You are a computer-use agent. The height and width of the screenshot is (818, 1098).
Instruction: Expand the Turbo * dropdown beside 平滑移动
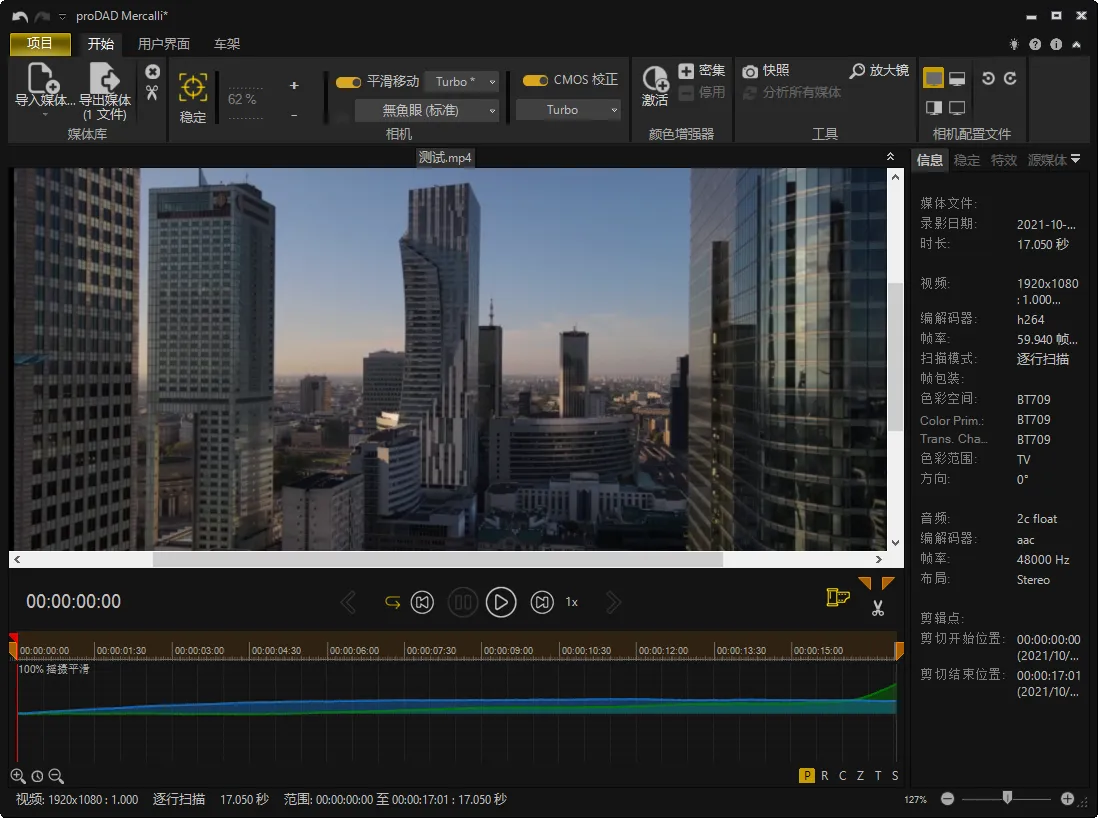coord(461,82)
